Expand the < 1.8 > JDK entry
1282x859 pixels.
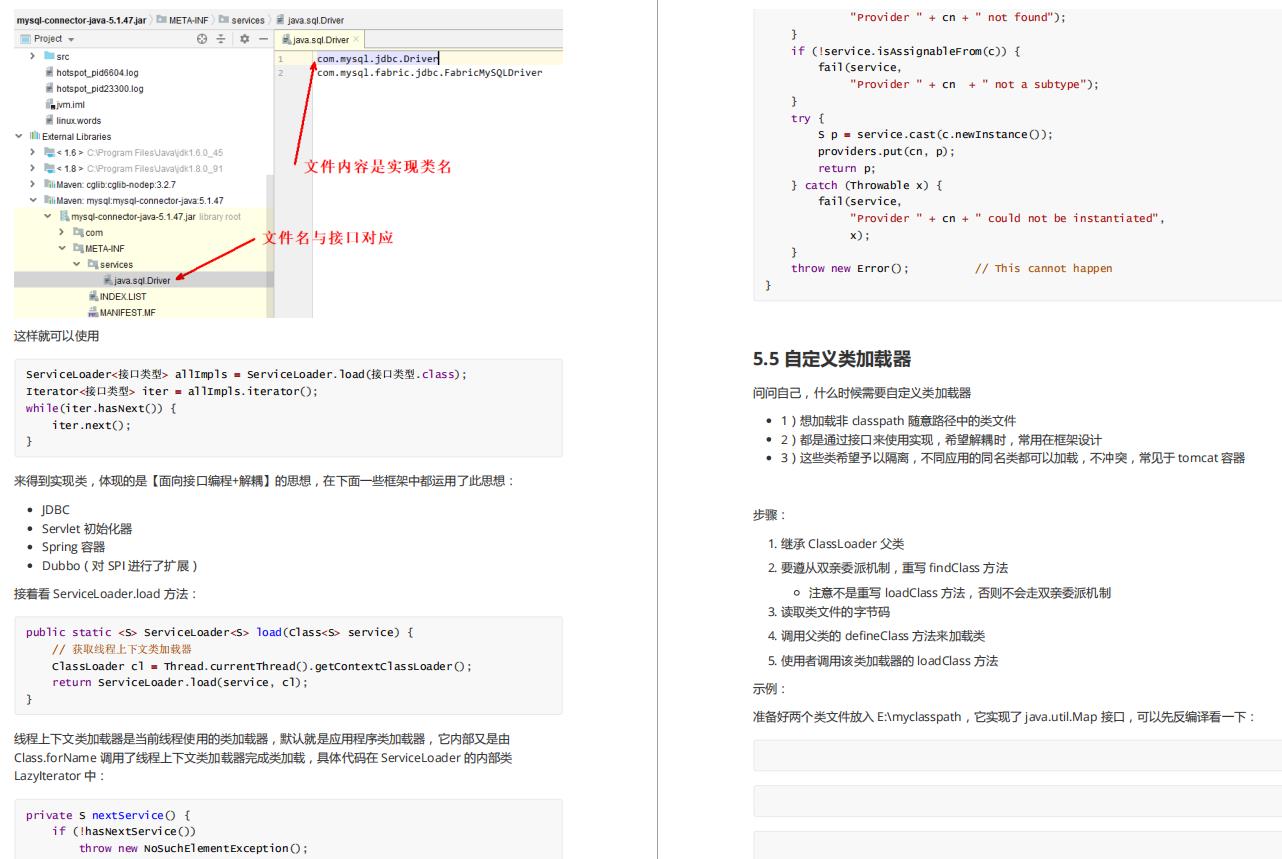click(34, 168)
